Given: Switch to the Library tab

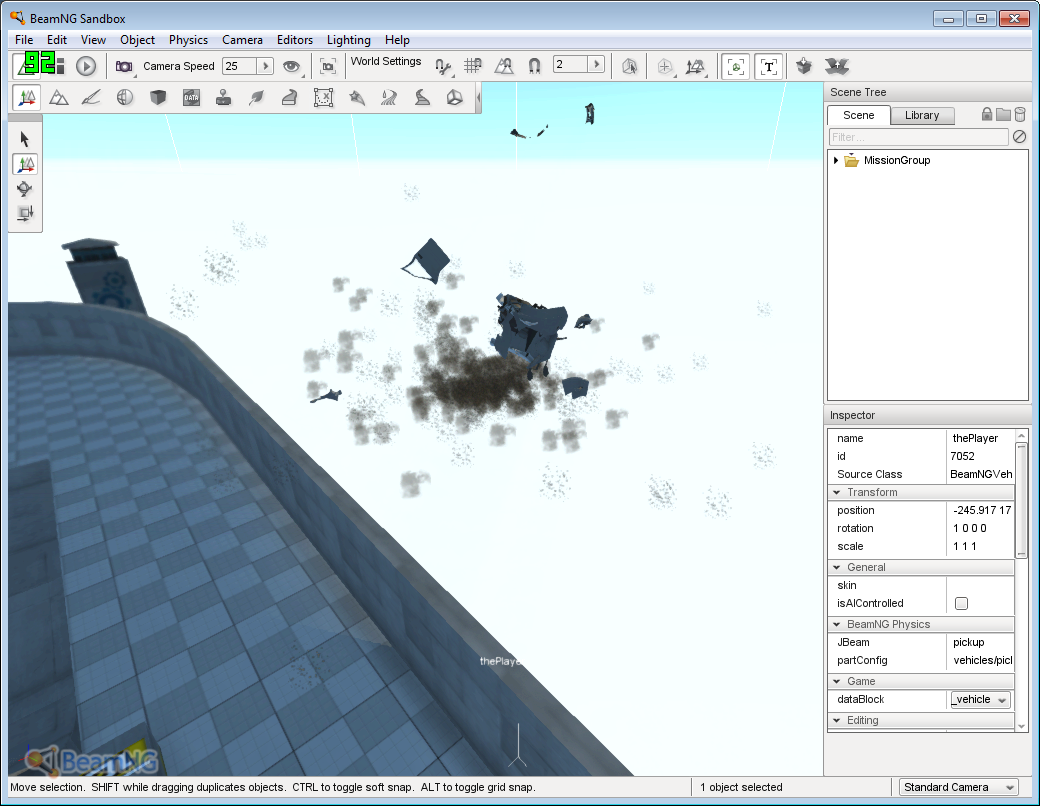Looking at the screenshot, I should tap(922, 115).
